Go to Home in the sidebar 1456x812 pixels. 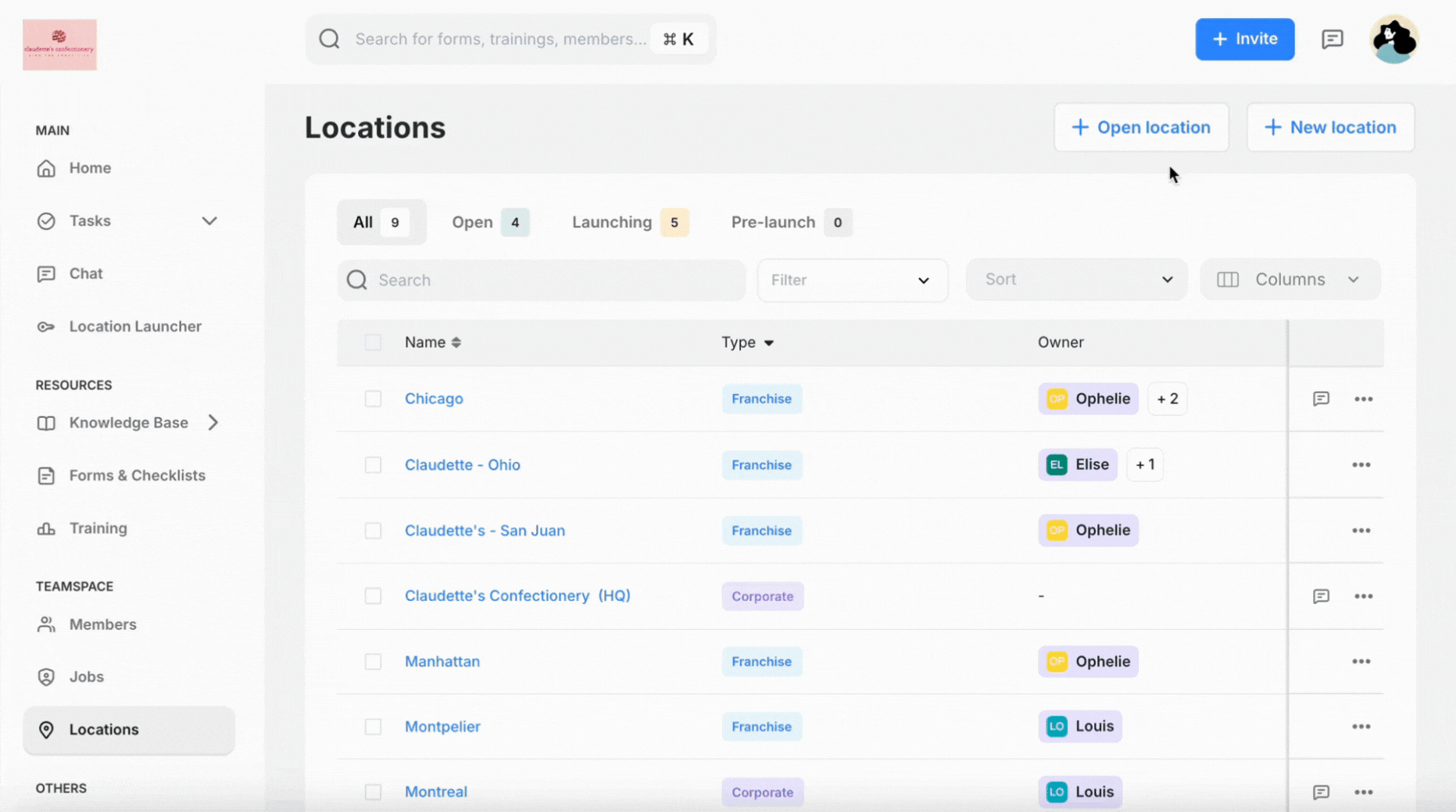(x=90, y=168)
